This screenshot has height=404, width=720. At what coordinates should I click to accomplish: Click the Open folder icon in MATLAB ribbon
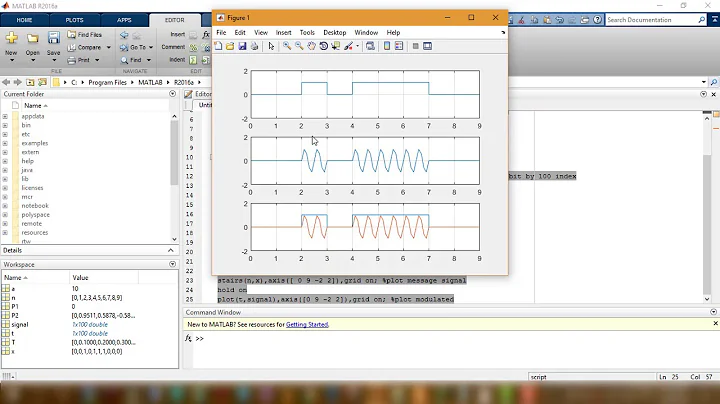coord(33,38)
